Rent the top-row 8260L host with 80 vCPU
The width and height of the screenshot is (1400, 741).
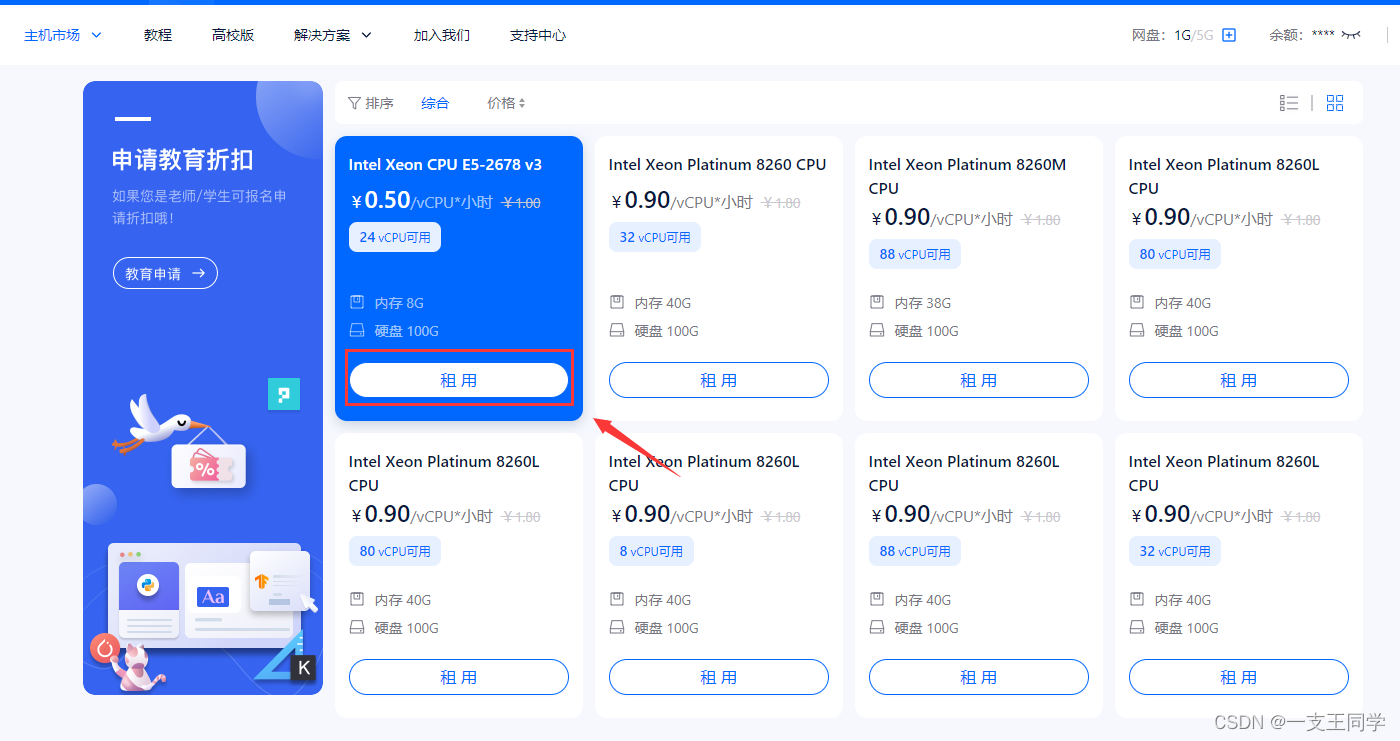coord(1239,380)
